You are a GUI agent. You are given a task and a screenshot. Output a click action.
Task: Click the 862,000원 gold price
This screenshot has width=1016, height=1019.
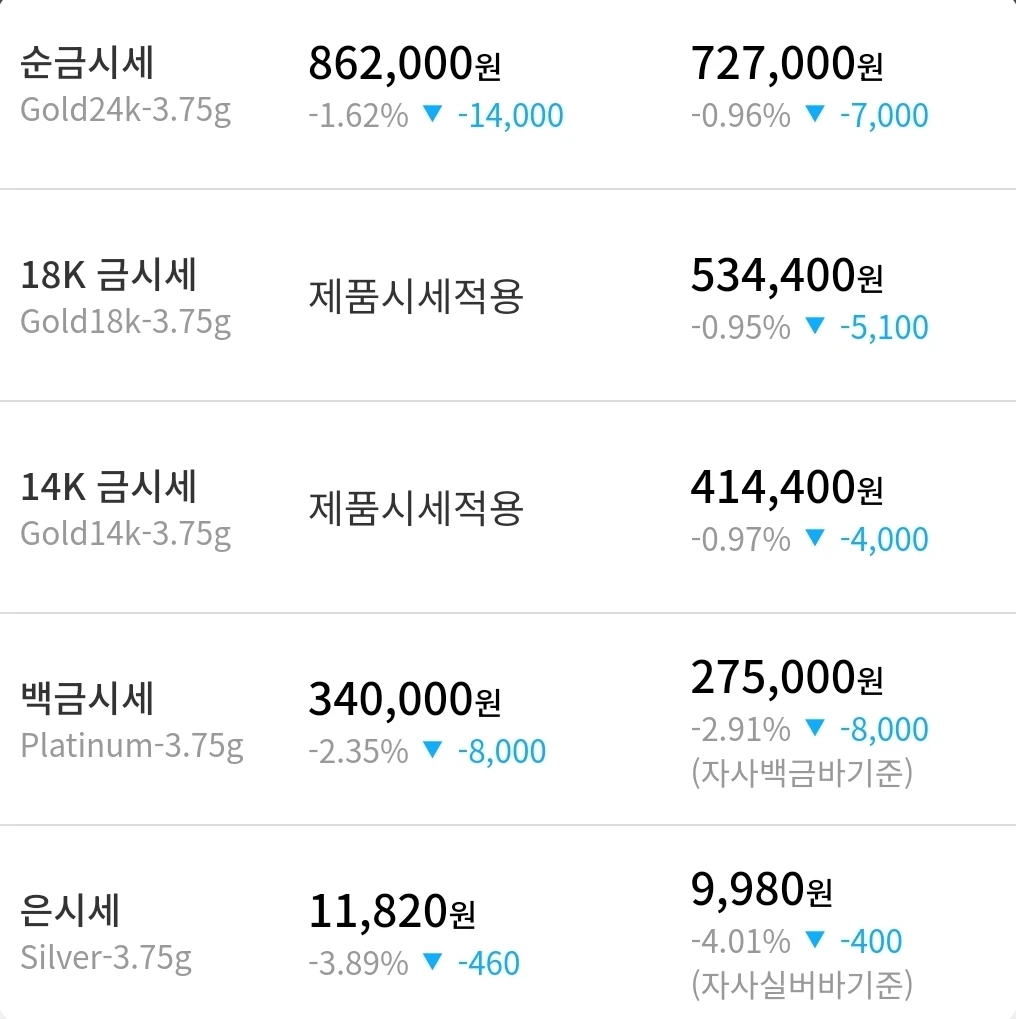coord(404,64)
